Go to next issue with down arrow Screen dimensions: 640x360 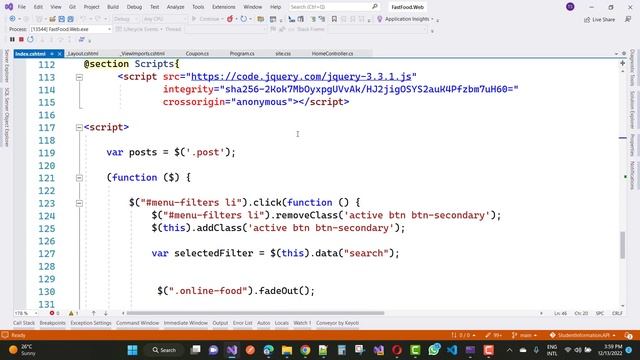[105, 313]
